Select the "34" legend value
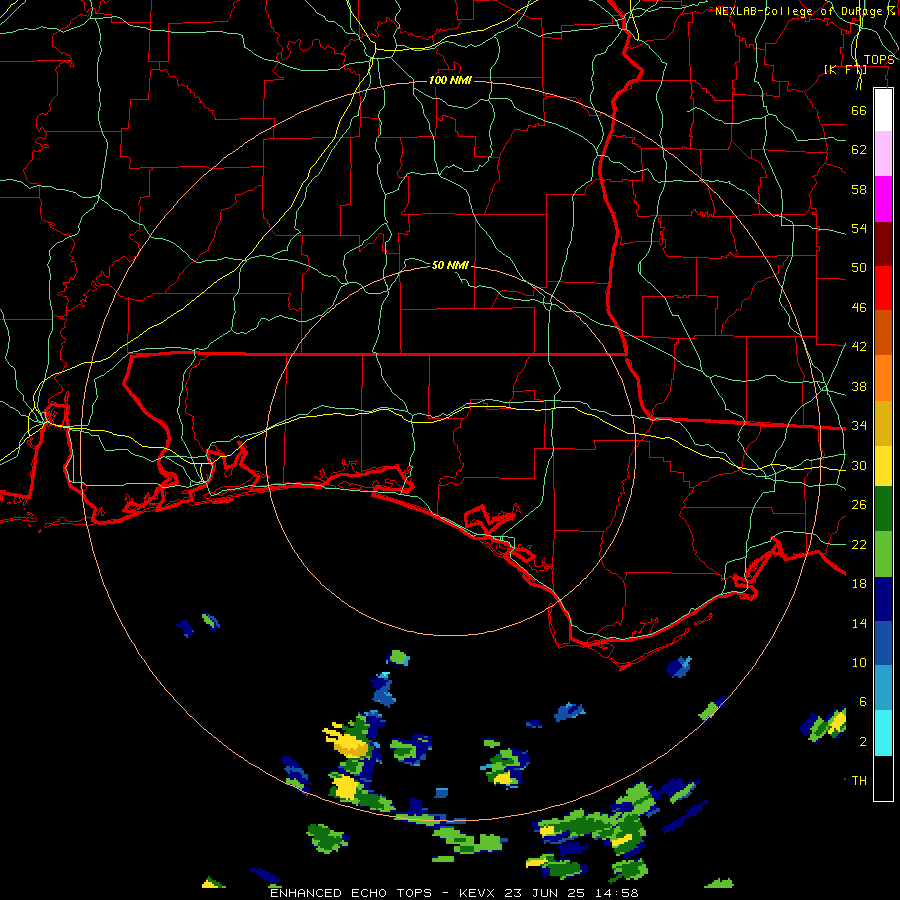 coord(859,425)
